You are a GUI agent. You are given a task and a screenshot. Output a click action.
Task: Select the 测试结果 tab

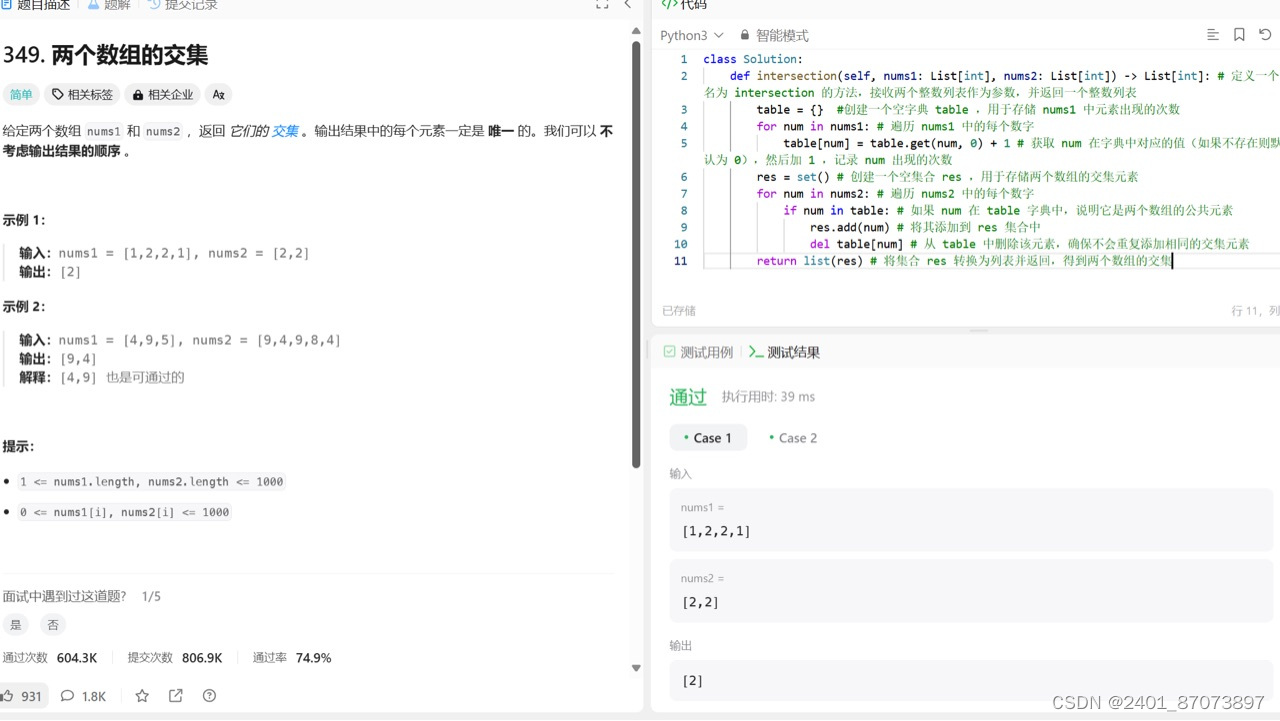(x=784, y=352)
